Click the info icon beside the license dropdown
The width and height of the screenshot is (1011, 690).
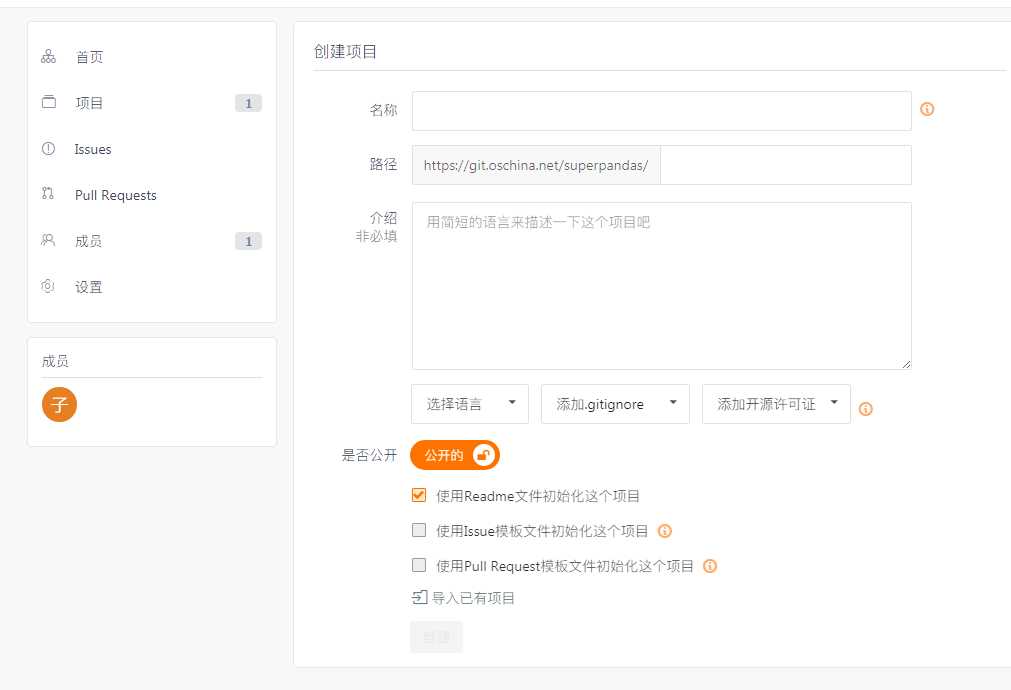(866, 409)
